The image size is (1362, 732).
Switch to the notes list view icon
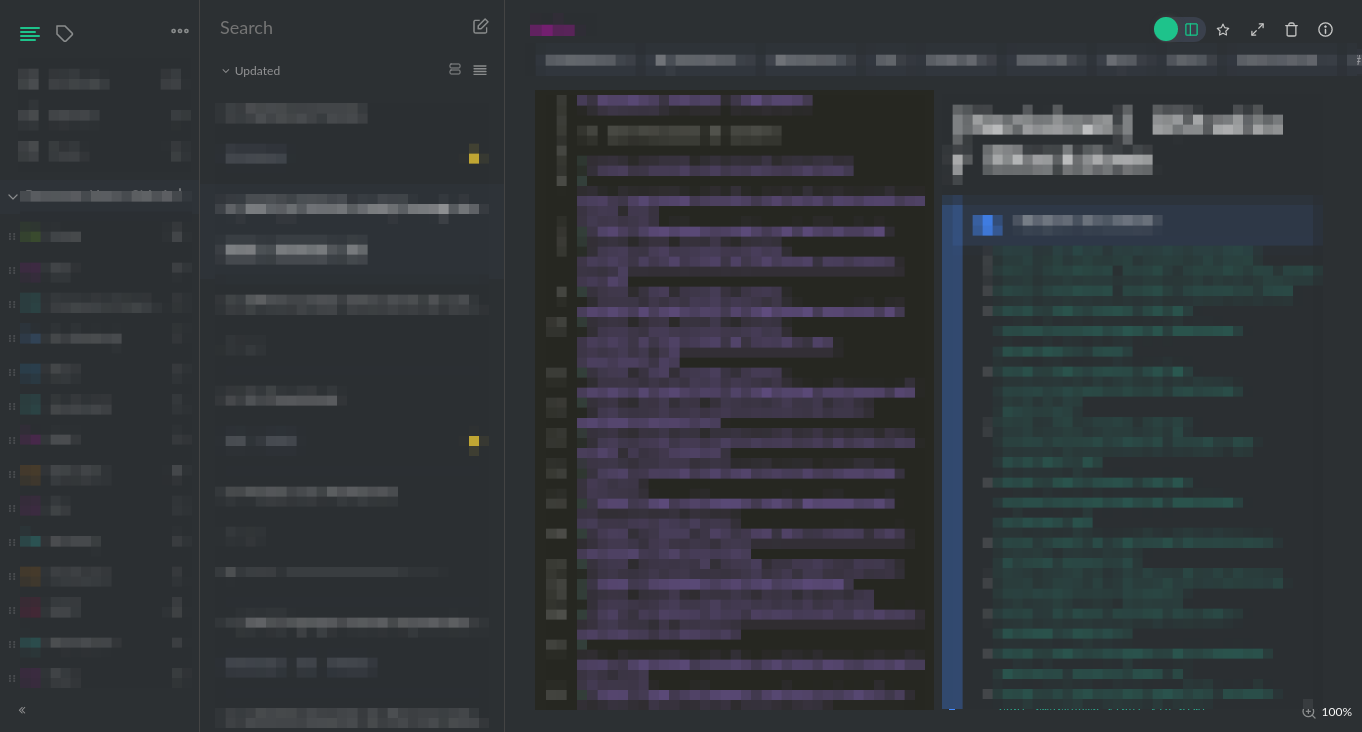click(30, 33)
